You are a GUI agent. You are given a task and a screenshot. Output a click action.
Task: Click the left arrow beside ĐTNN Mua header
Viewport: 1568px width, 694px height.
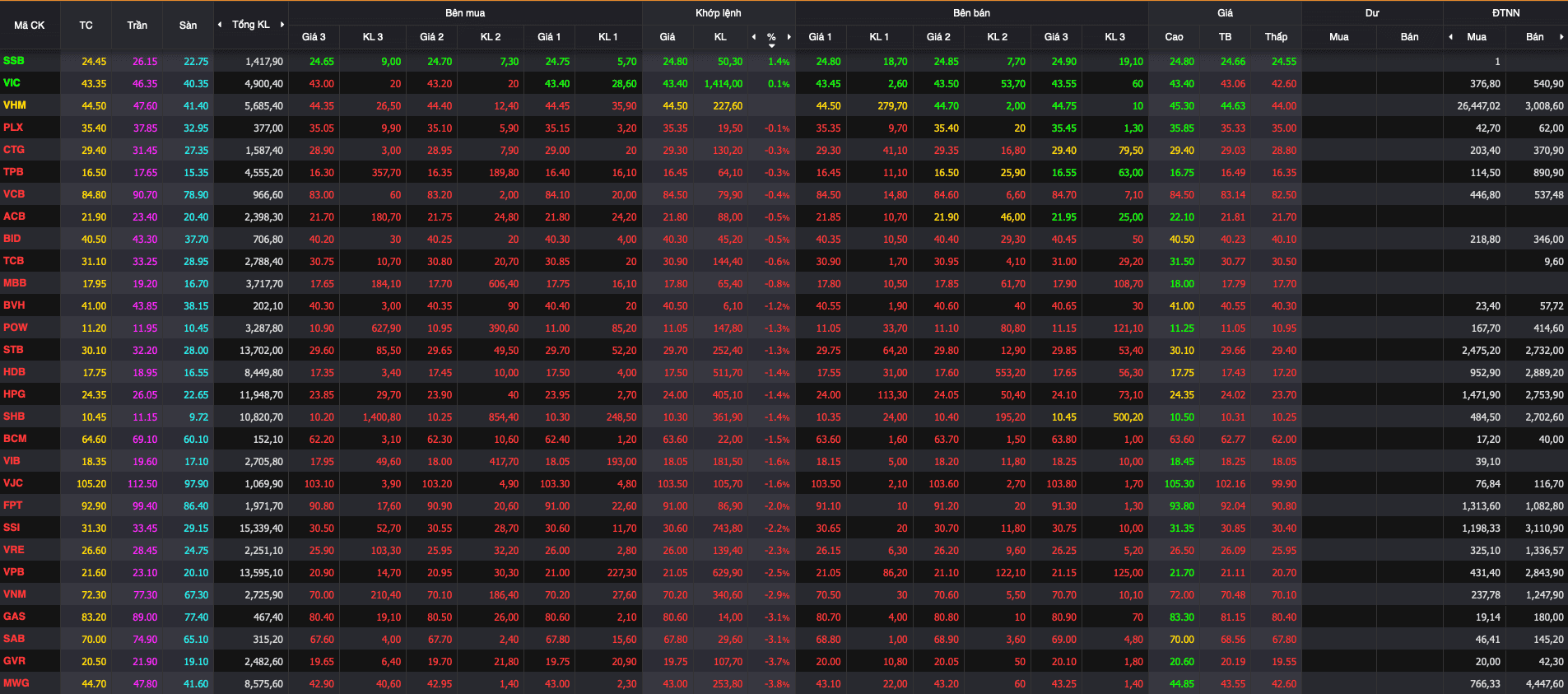(1450, 37)
